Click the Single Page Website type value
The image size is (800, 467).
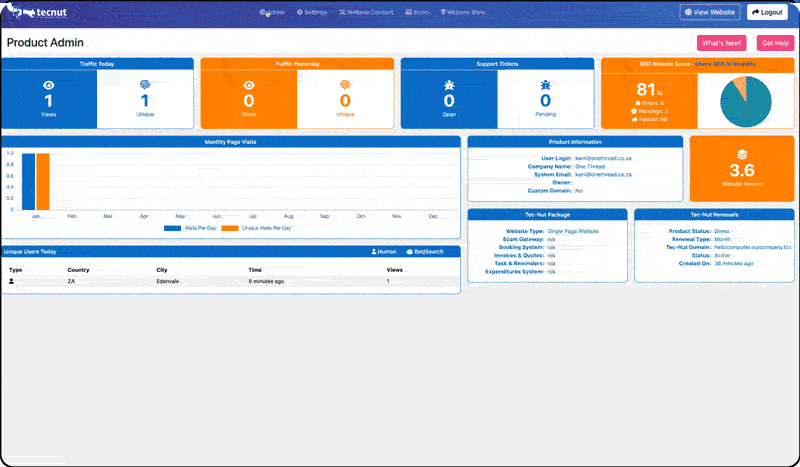pos(573,231)
